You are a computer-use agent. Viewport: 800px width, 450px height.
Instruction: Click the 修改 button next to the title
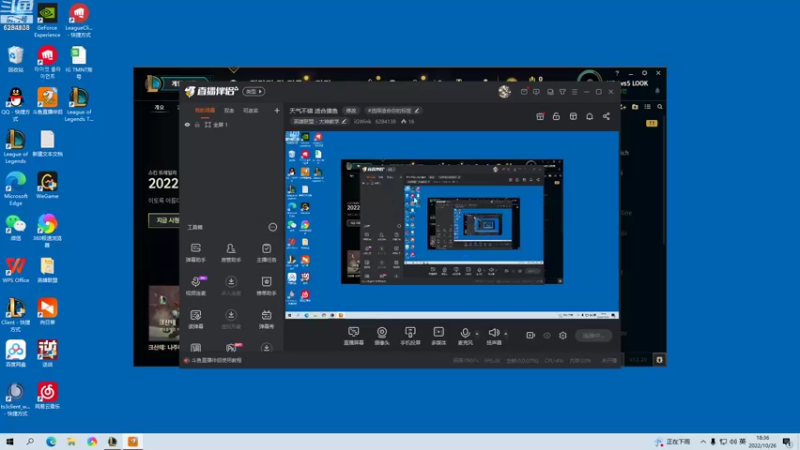point(351,110)
